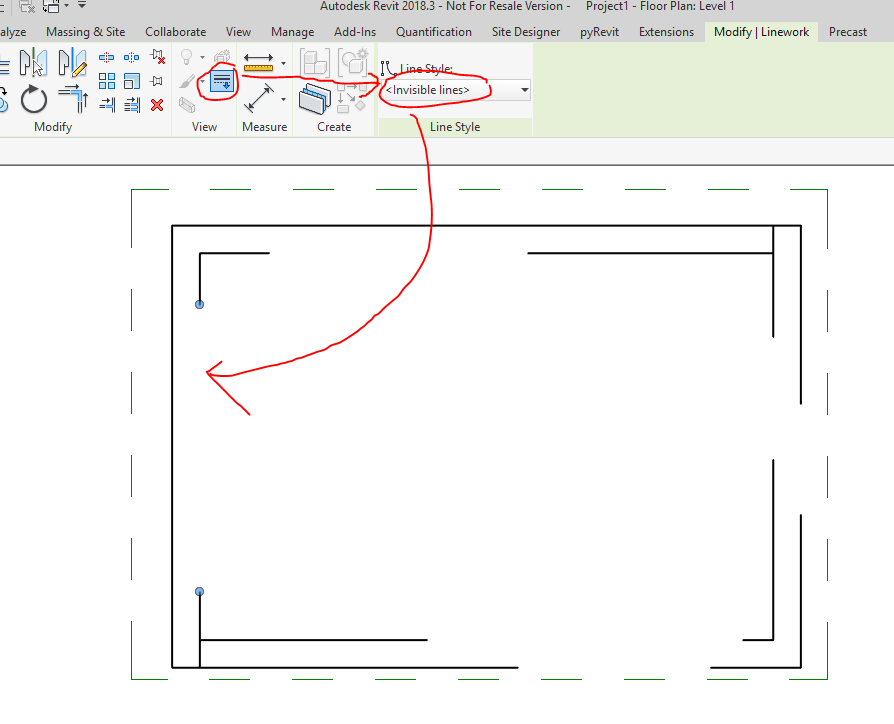The height and width of the screenshot is (724, 894).
Task: Click the Create Group icon
Action: (x=314, y=62)
